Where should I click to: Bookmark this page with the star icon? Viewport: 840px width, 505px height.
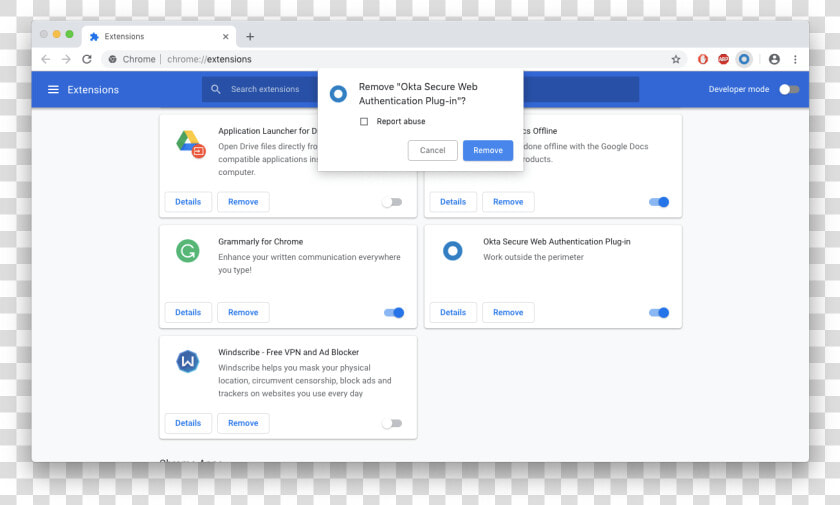(676, 59)
